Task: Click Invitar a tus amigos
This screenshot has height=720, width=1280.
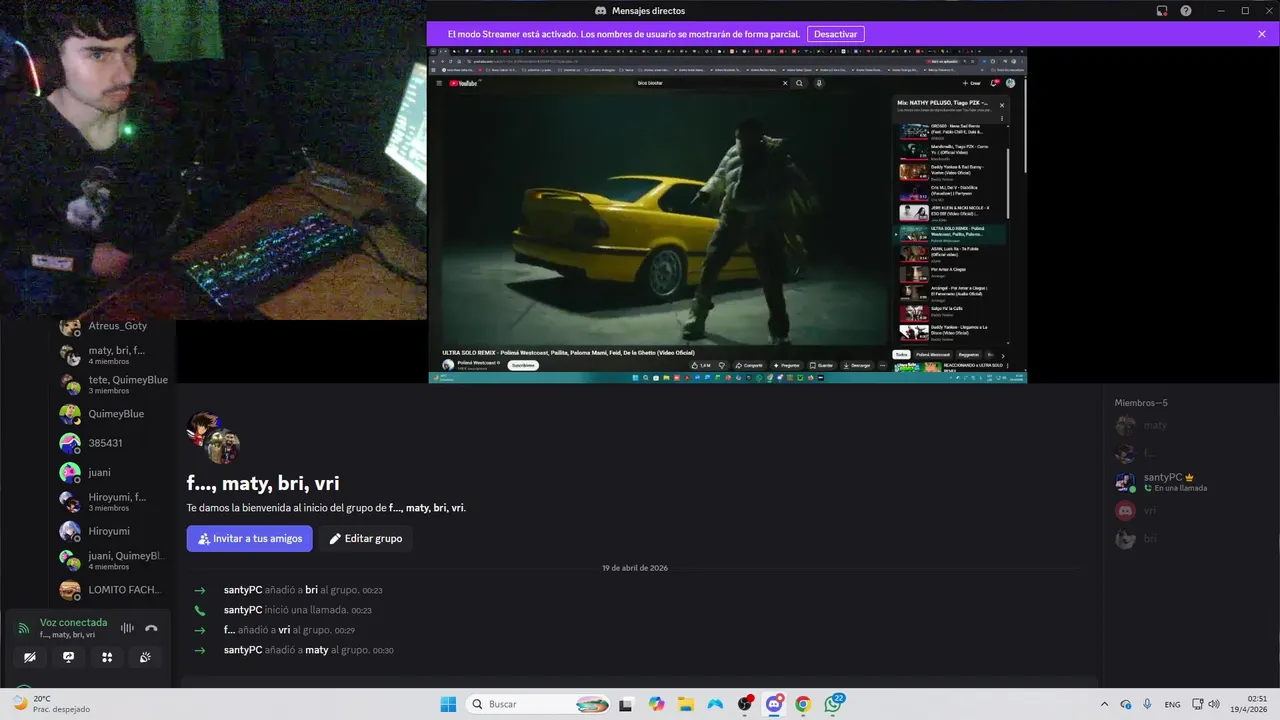Action: (249, 538)
